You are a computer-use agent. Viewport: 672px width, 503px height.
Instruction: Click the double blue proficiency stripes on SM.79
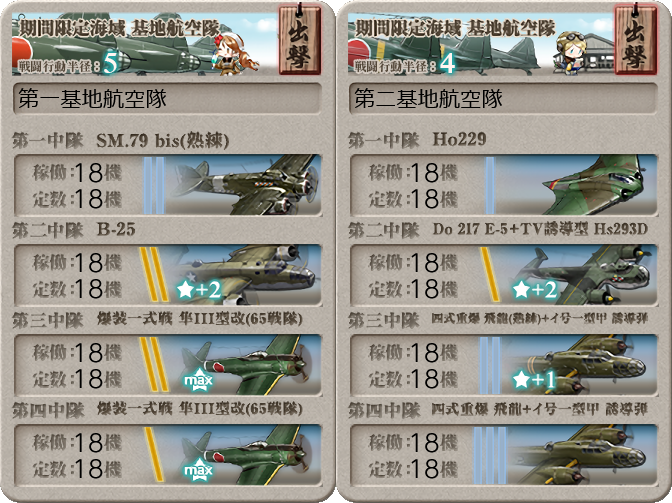tap(154, 185)
